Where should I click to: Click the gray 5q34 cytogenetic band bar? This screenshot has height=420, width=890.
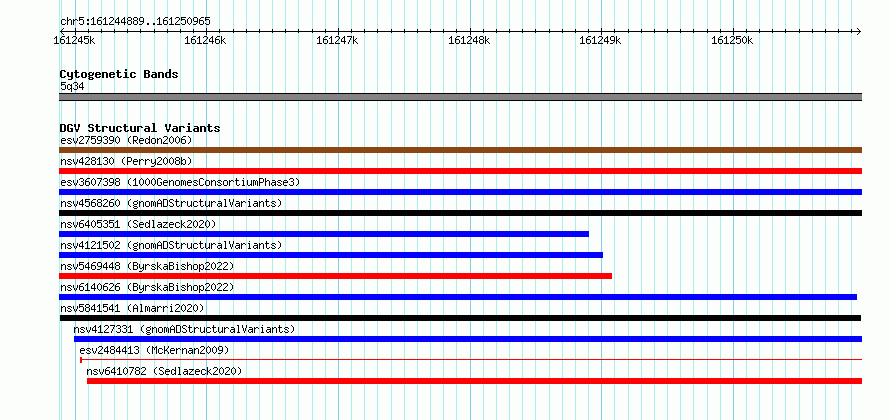click(460, 97)
